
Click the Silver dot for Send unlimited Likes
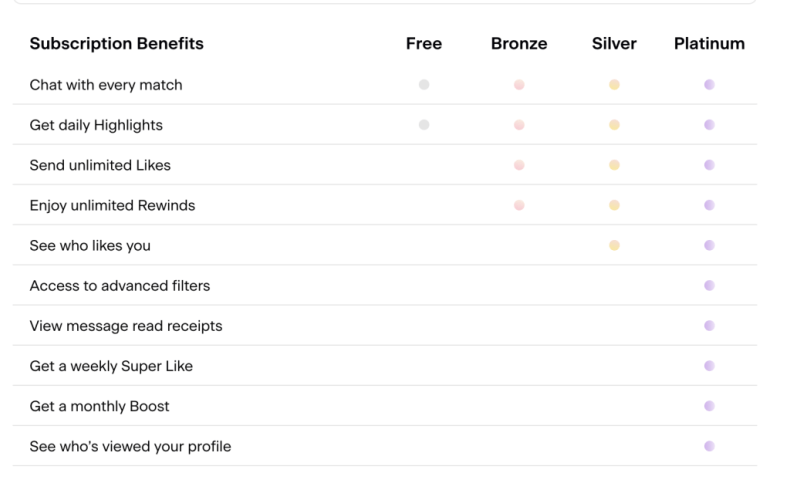(614, 165)
